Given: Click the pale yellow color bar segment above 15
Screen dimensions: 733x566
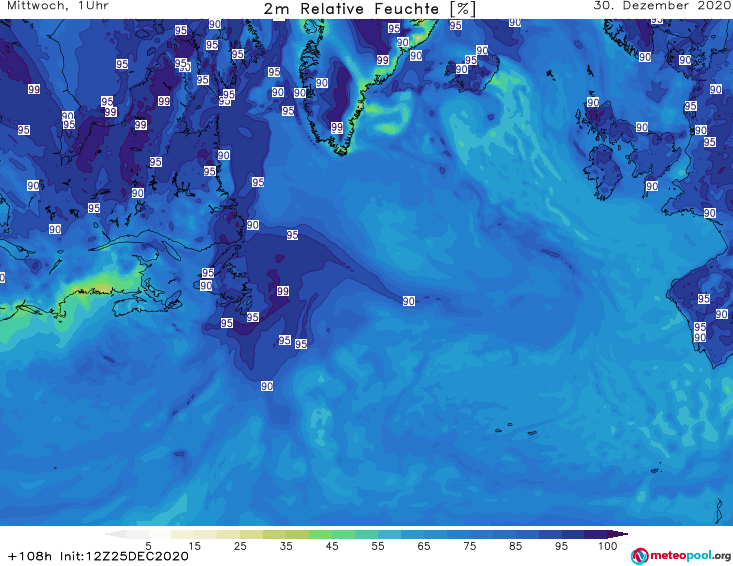Looking at the screenshot, I should tap(183, 534).
